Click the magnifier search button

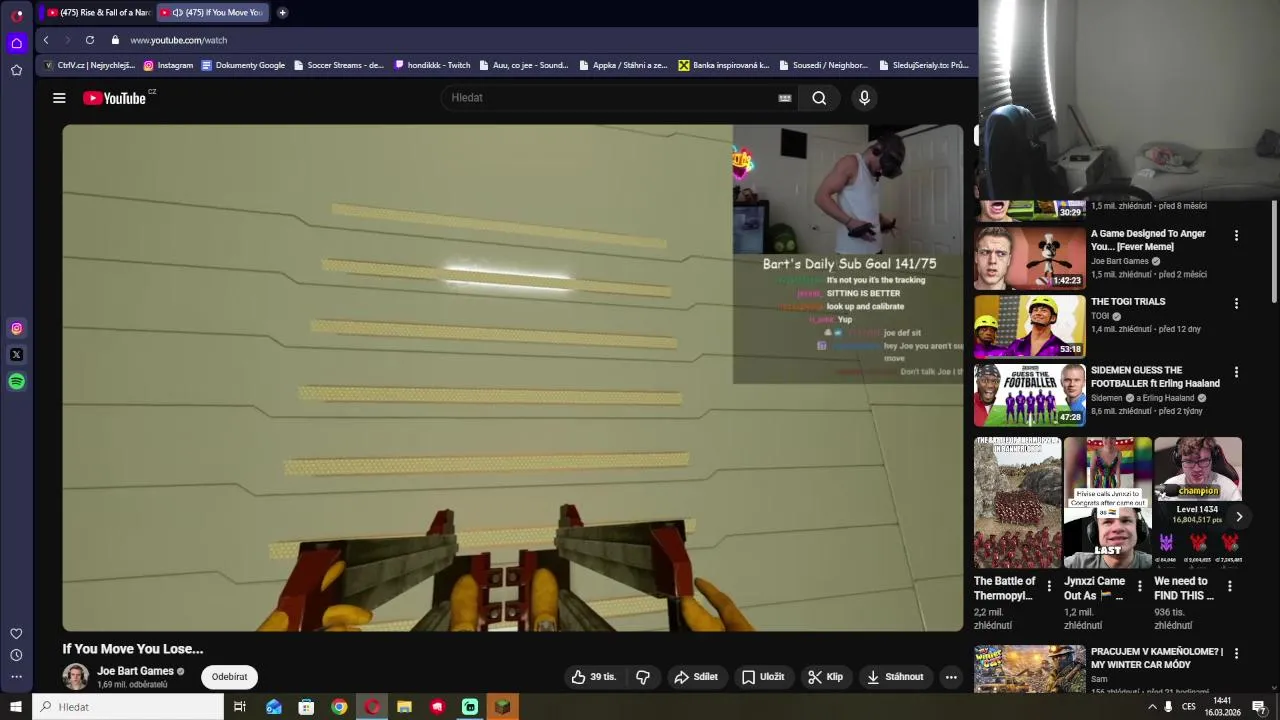point(819,98)
